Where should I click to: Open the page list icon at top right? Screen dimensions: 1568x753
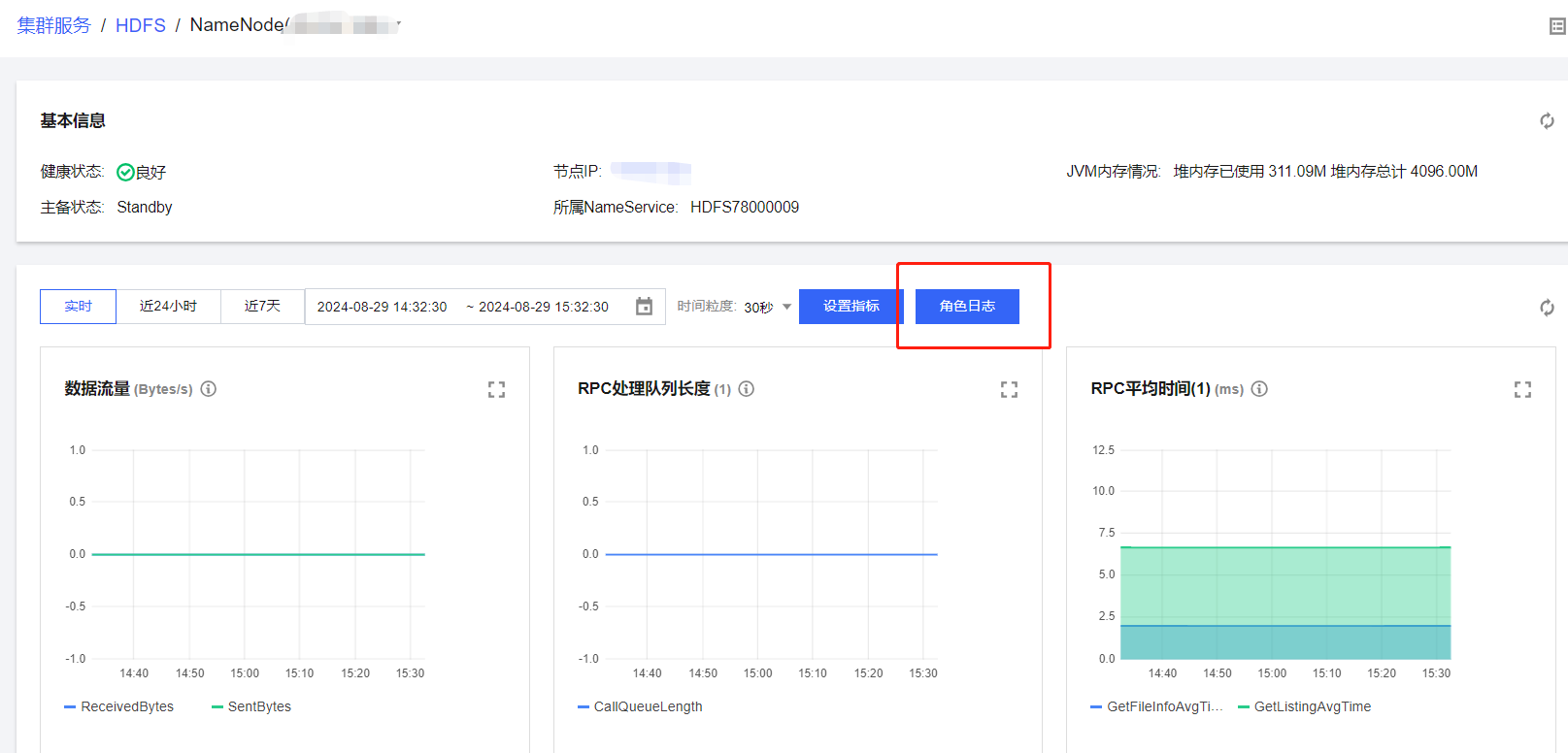pos(1557,26)
